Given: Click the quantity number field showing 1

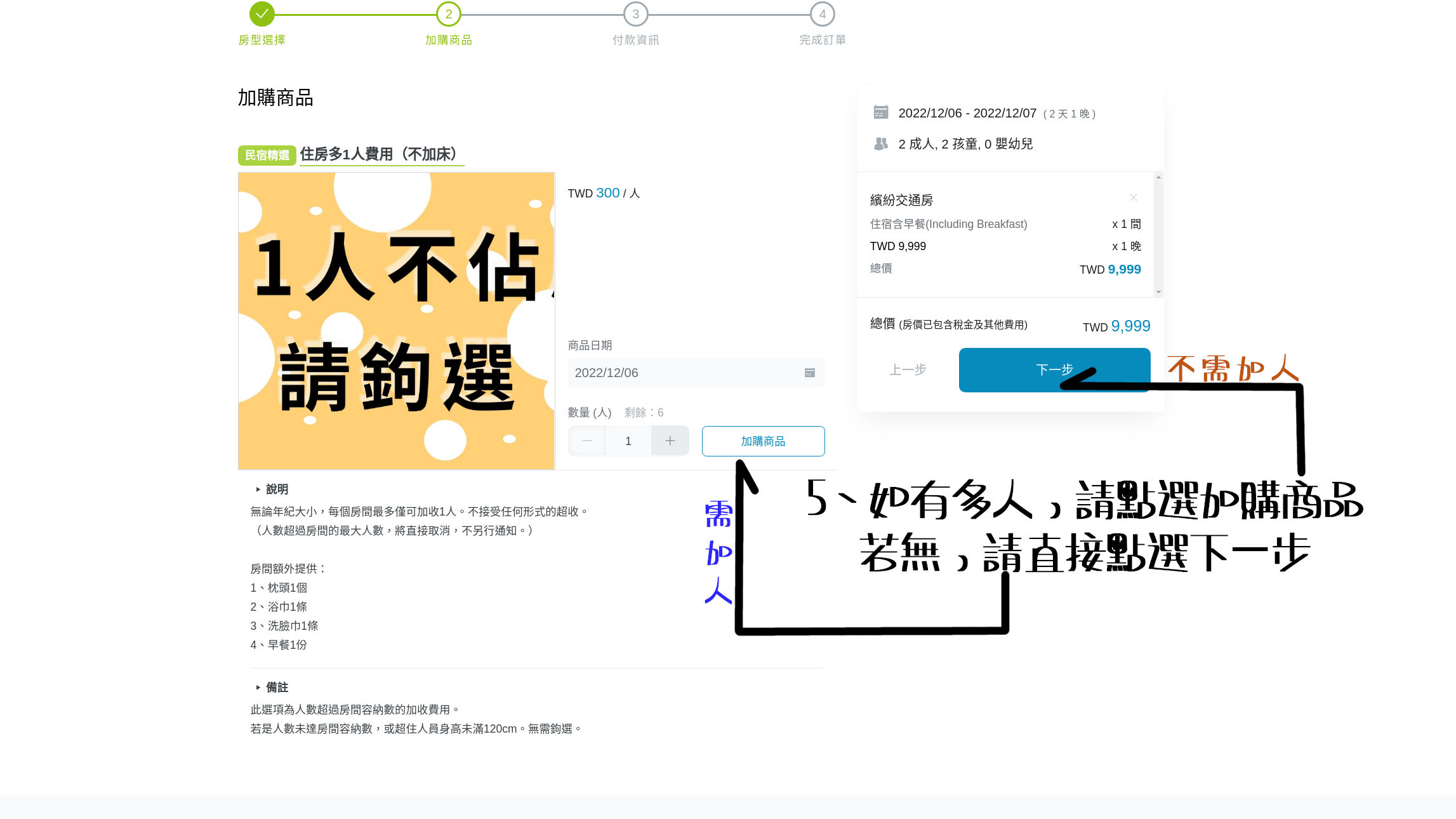Looking at the screenshot, I should (x=628, y=441).
